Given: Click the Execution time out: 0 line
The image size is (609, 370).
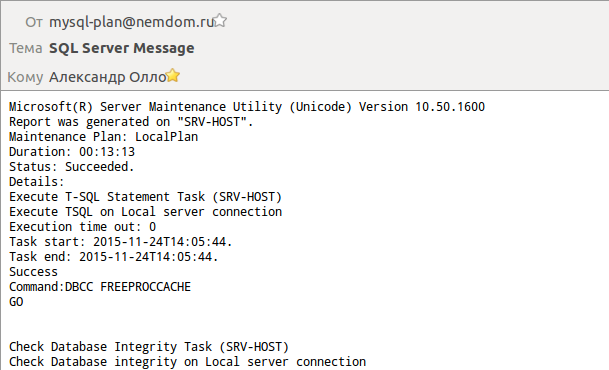Looking at the screenshot, I should click(x=83, y=227).
